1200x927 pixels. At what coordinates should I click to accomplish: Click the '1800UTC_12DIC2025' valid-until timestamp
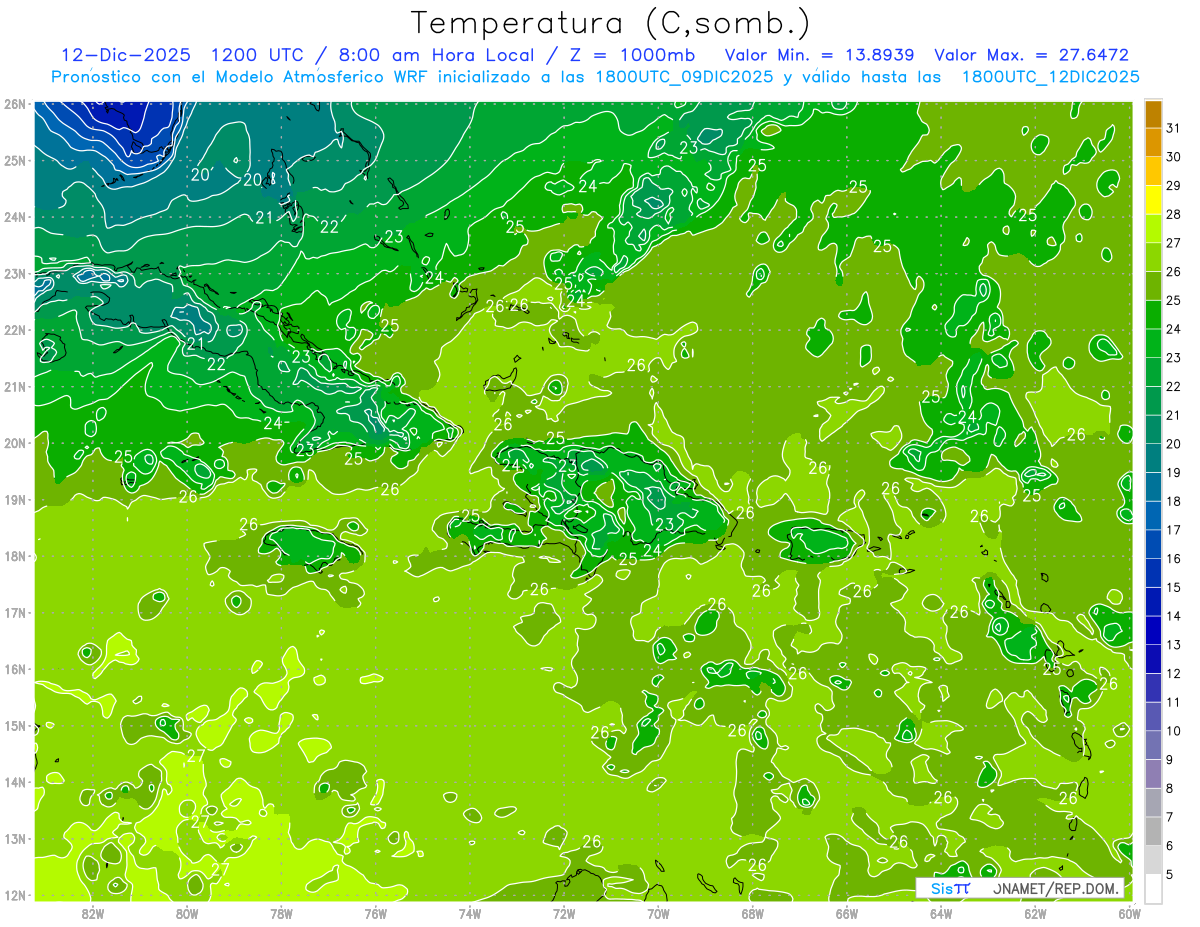1050,77
